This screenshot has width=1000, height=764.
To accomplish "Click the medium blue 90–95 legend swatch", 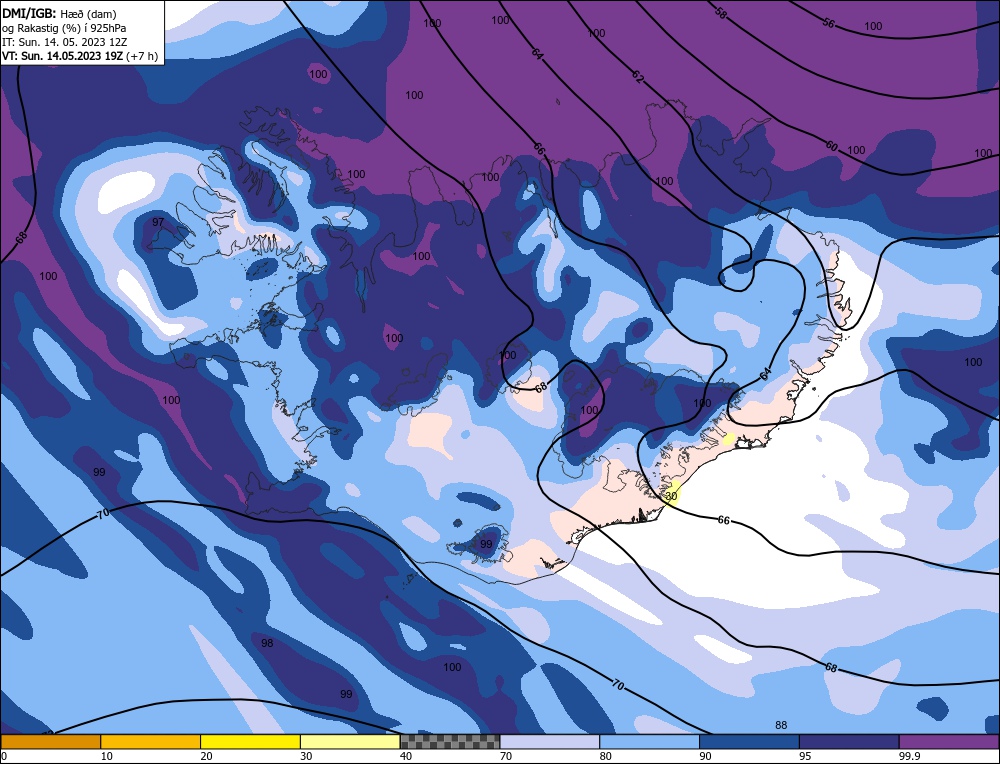I will [x=749, y=742].
